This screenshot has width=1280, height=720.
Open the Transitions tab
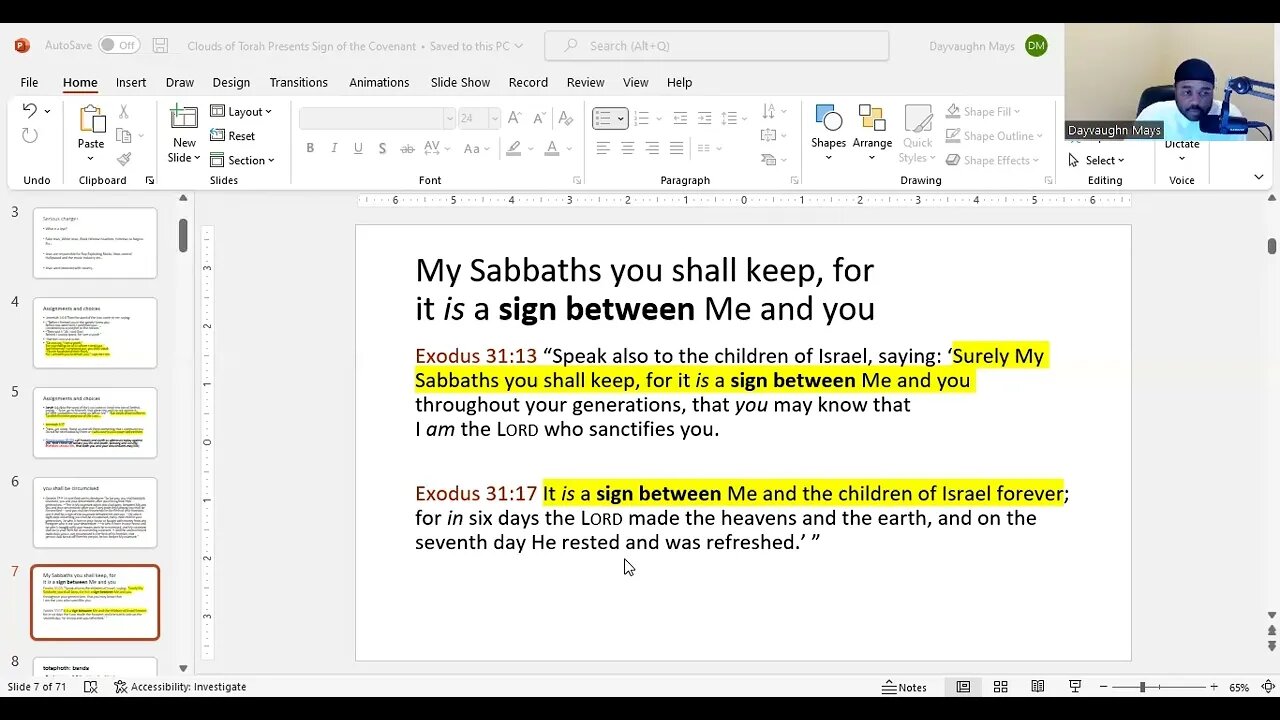tap(299, 82)
